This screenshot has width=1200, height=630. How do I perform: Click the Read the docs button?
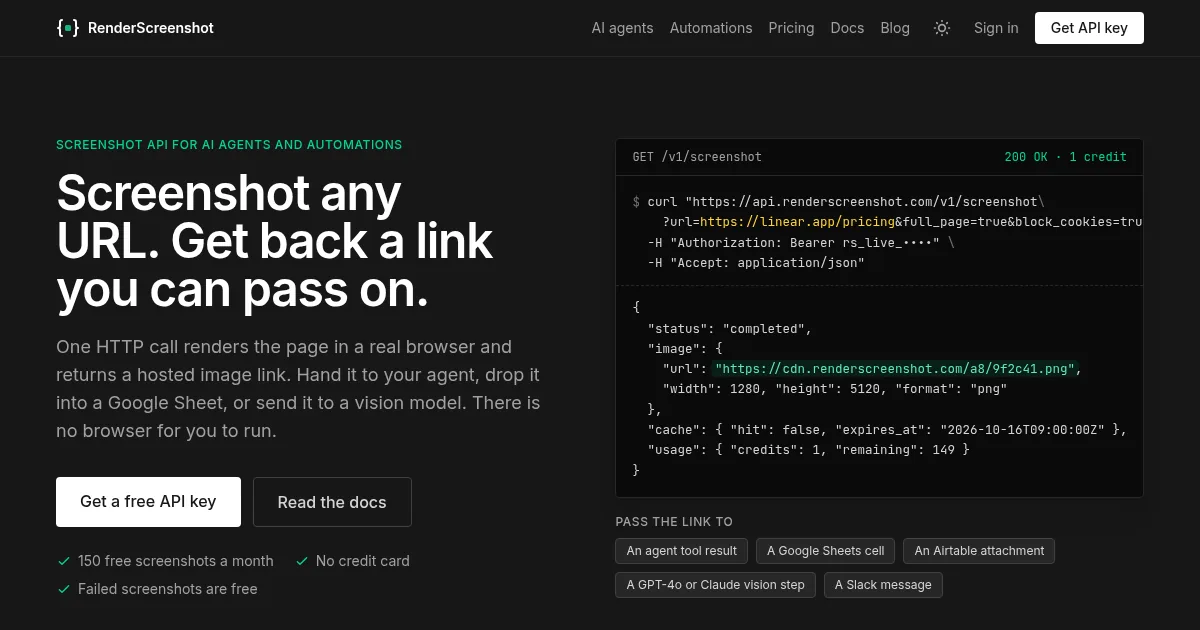point(332,502)
